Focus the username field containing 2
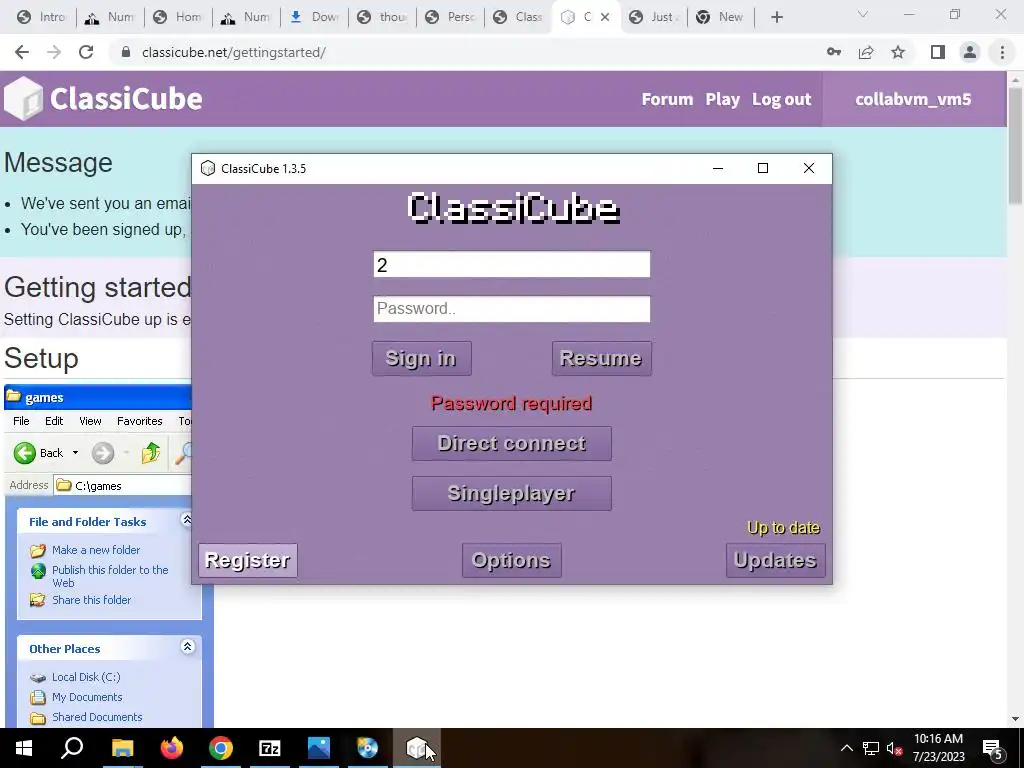The height and width of the screenshot is (768, 1024). [511, 264]
